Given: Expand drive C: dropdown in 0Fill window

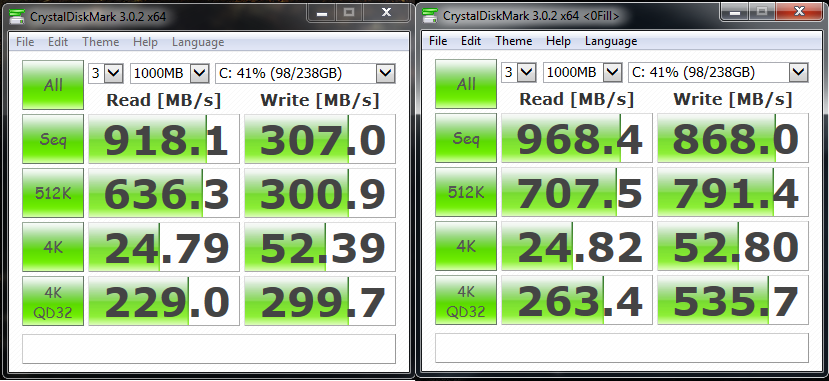Looking at the screenshot, I should click(x=799, y=72).
